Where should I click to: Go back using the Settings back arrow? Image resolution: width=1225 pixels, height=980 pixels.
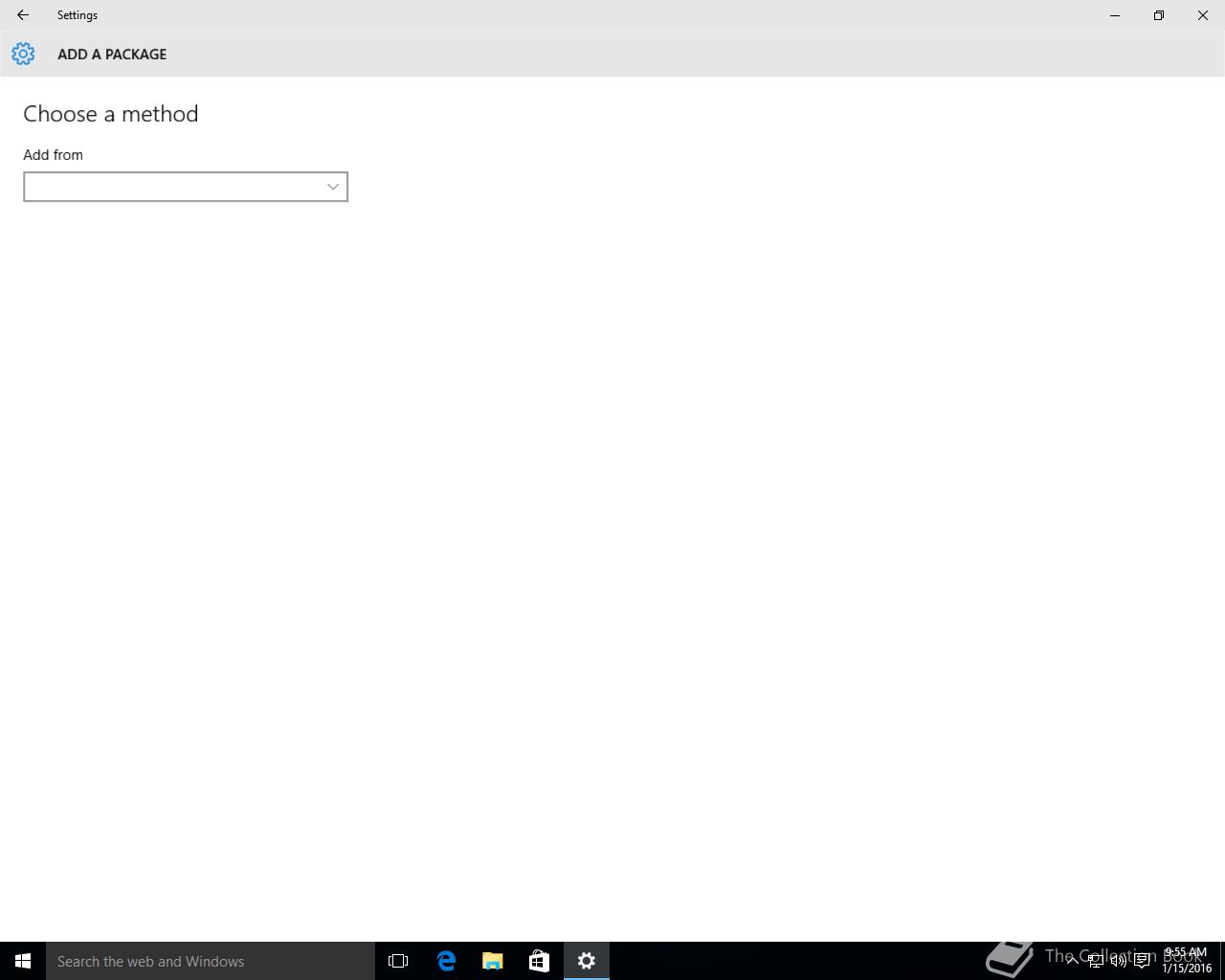pos(23,15)
